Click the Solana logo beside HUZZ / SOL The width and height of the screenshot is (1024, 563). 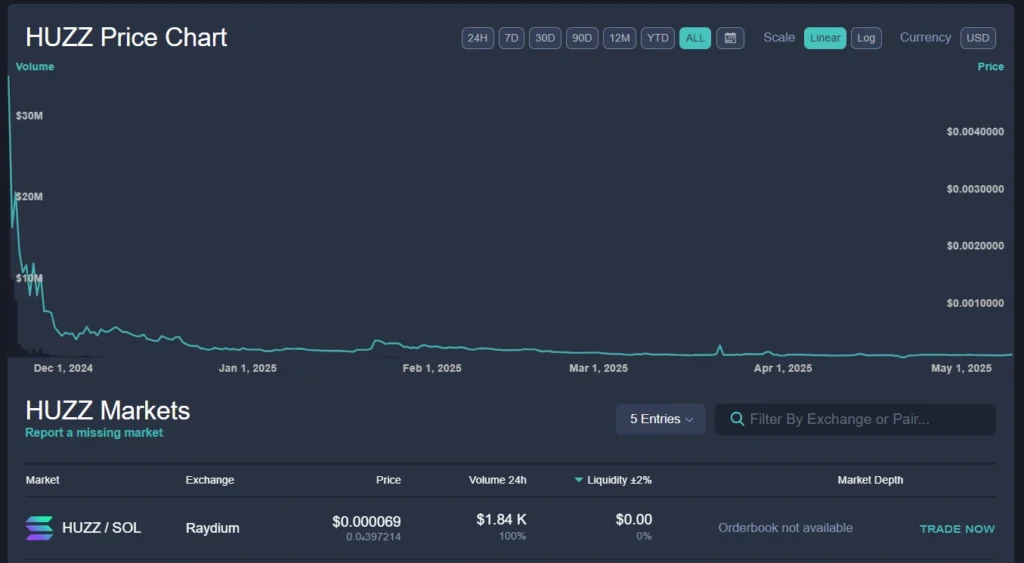pyautogui.click(x=39, y=528)
